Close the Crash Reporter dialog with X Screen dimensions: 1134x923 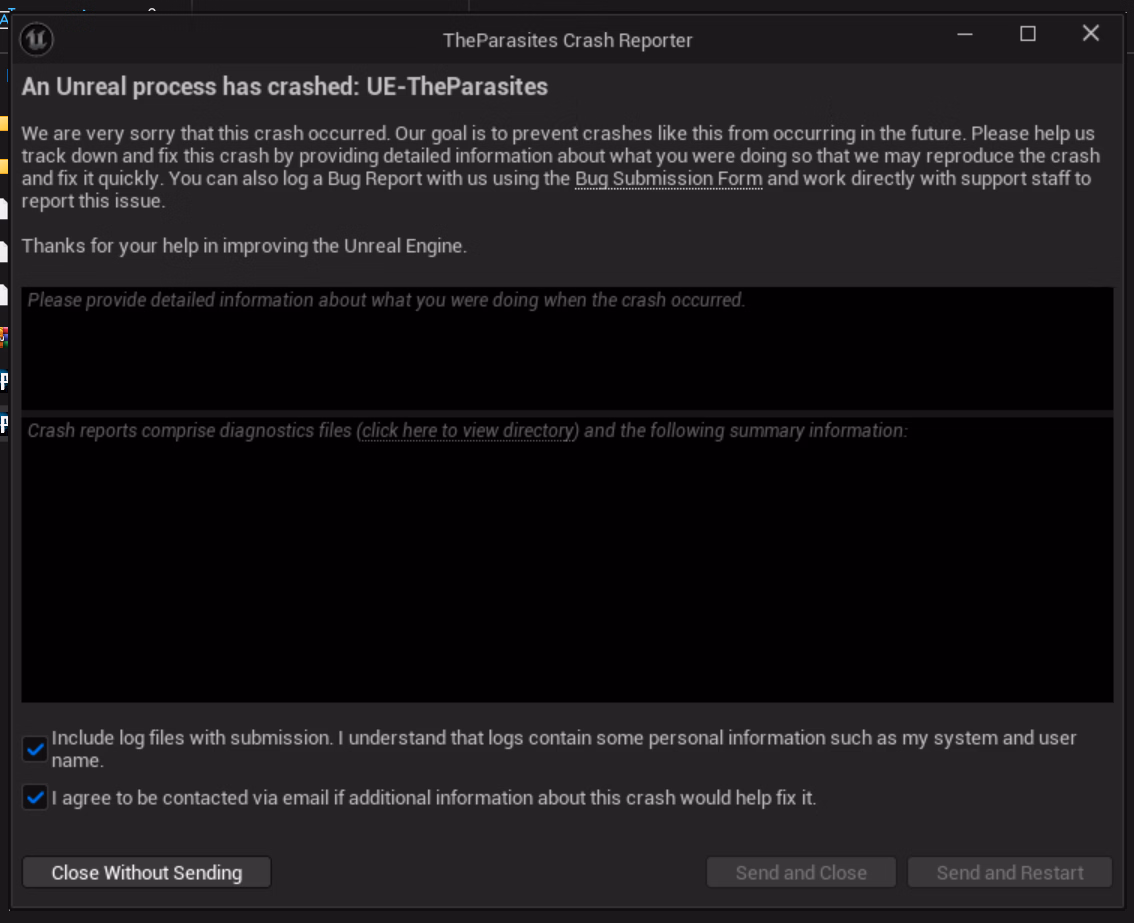1091,34
